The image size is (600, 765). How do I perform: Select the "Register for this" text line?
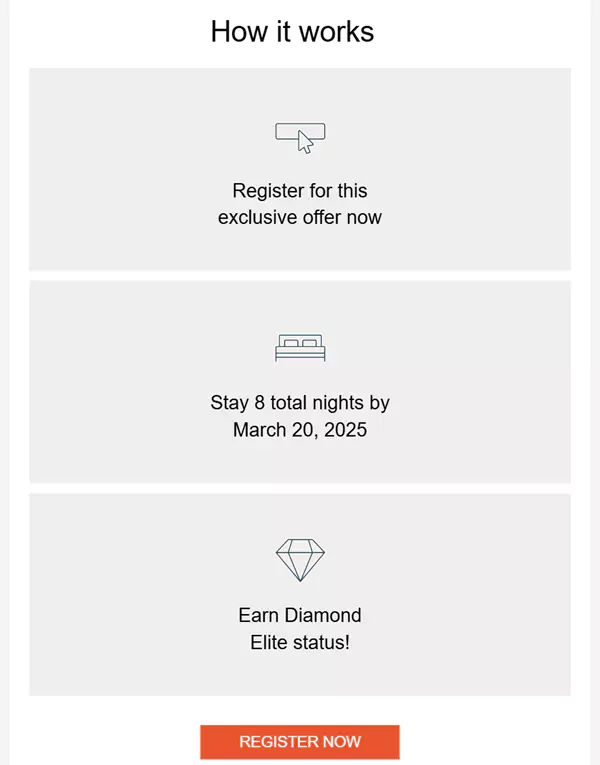point(300,191)
